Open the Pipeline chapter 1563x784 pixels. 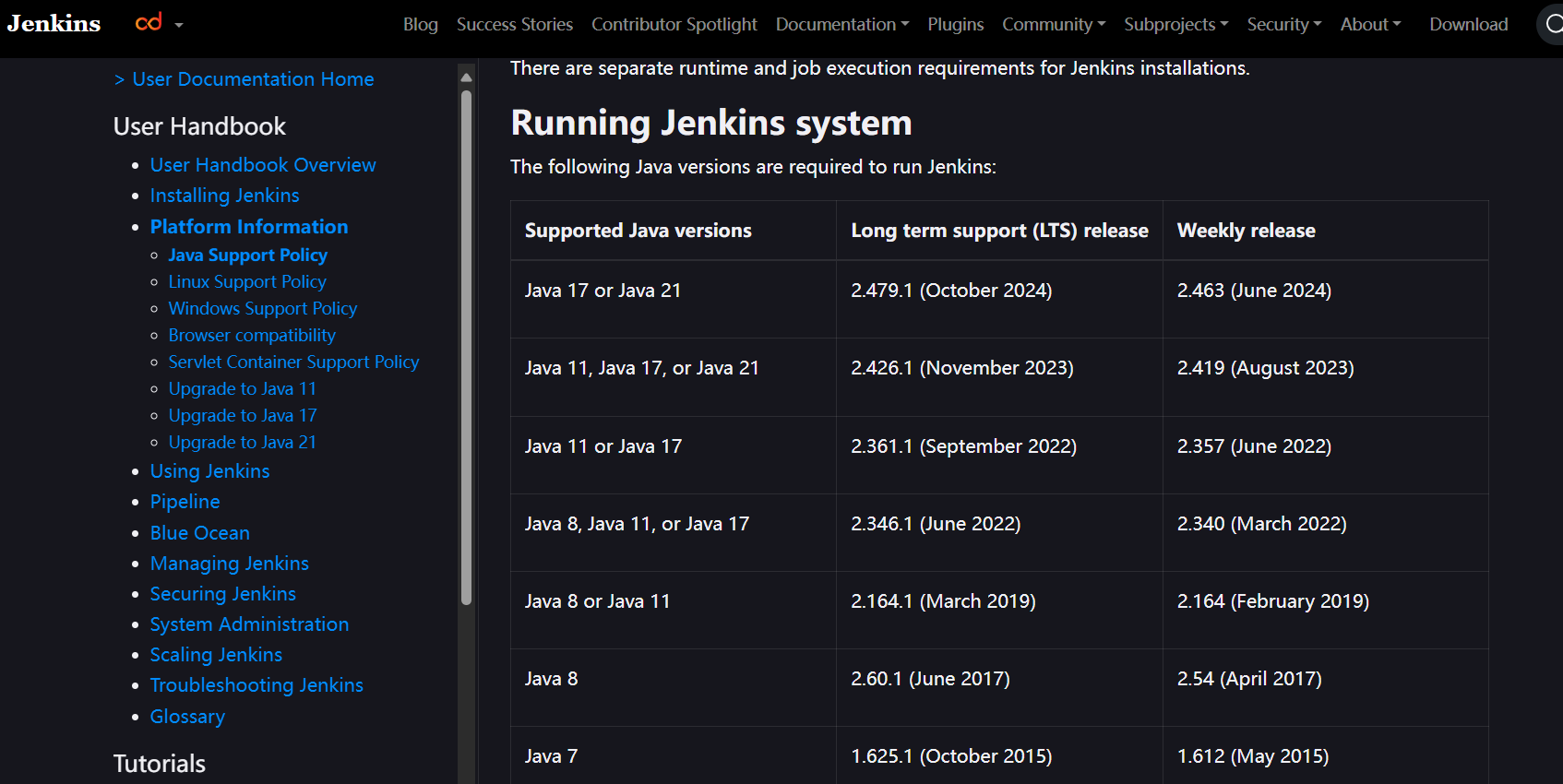[185, 502]
